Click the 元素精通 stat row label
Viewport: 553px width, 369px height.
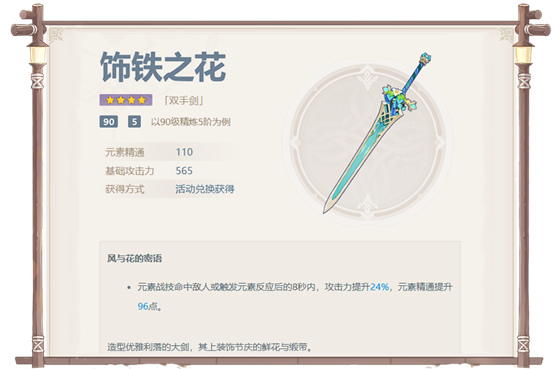click(125, 152)
